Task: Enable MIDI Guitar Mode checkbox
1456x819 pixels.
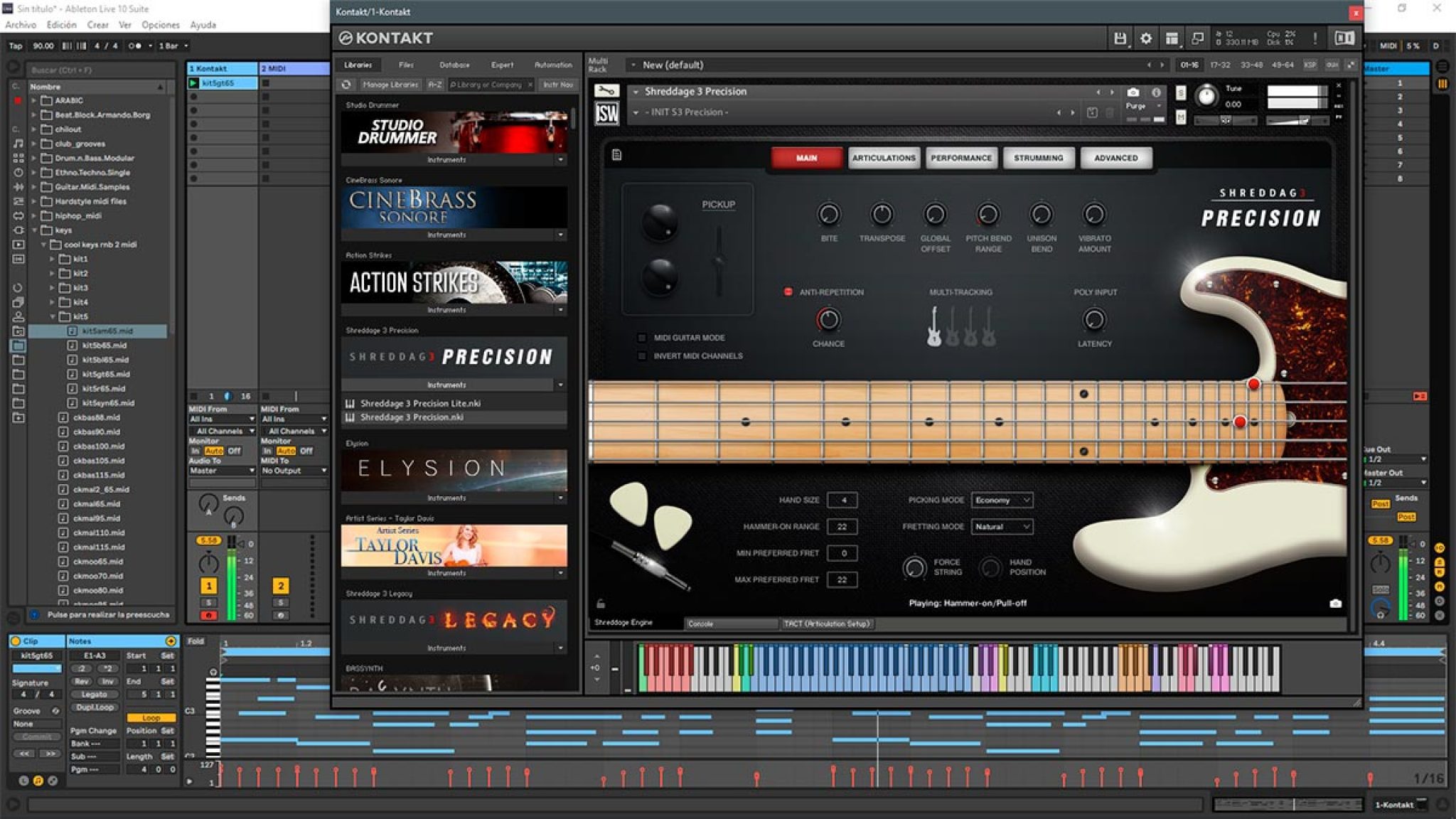Action: click(x=642, y=338)
